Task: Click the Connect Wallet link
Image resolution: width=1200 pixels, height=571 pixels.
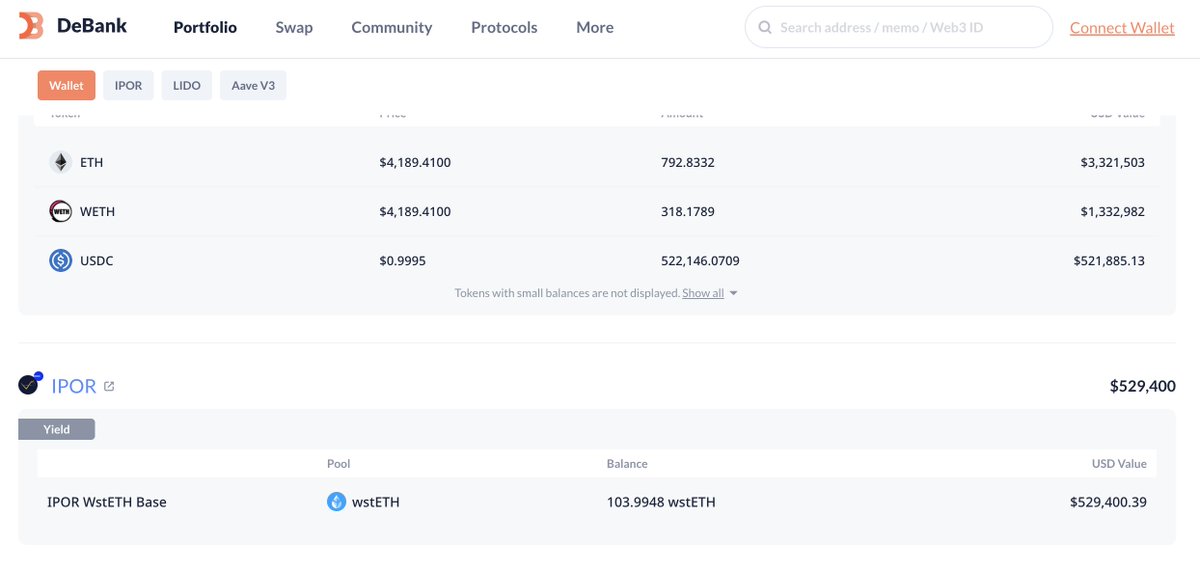Action: point(1122,28)
